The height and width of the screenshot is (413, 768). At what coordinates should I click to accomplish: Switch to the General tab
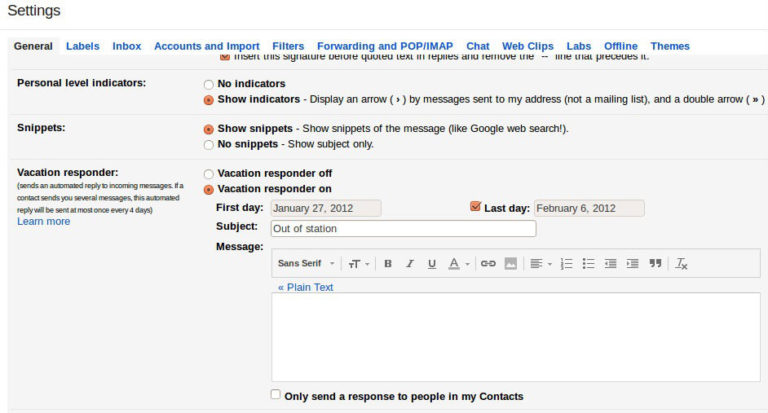(x=33, y=46)
